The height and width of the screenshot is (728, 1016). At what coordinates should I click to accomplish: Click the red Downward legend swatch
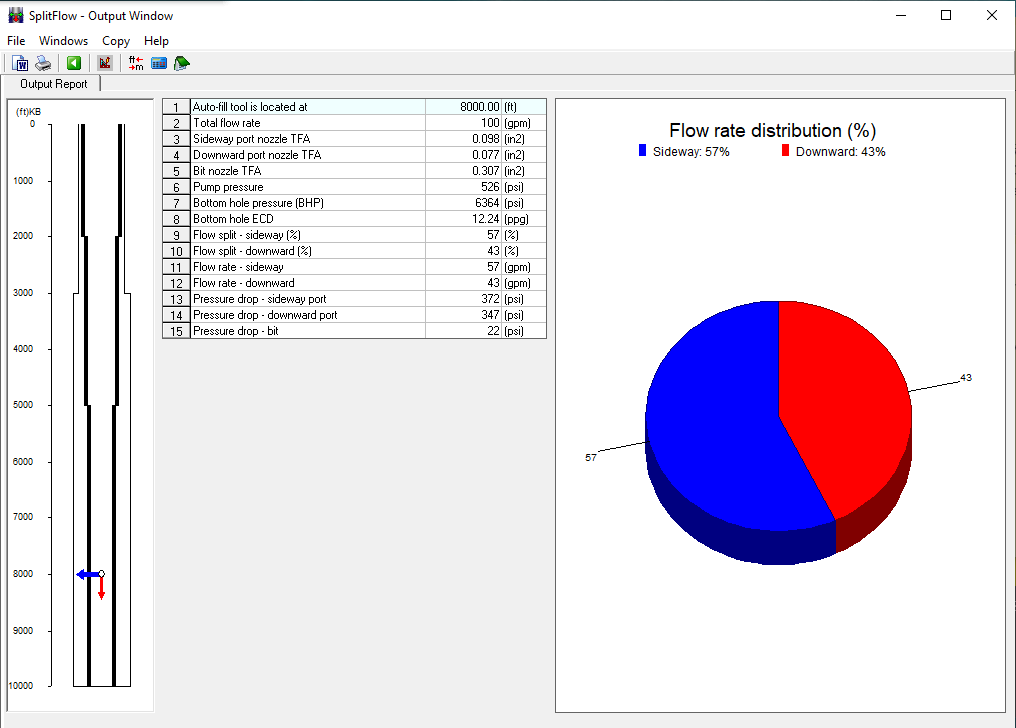click(x=786, y=151)
